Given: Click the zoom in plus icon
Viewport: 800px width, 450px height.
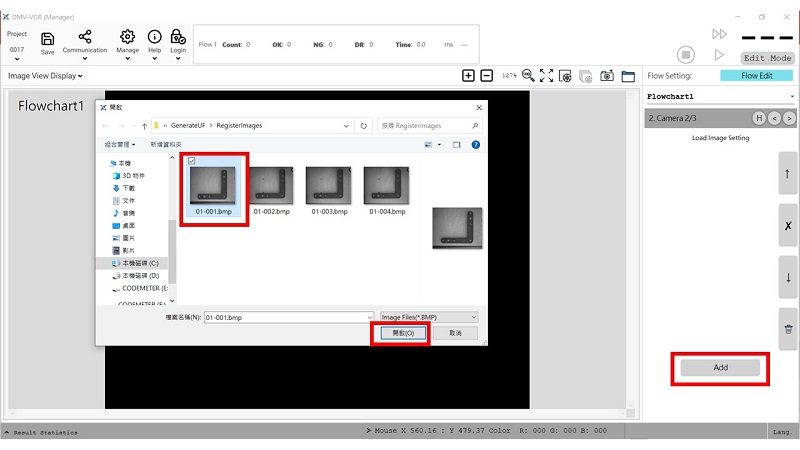Looking at the screenshot, I should click(x=468, y=76).
